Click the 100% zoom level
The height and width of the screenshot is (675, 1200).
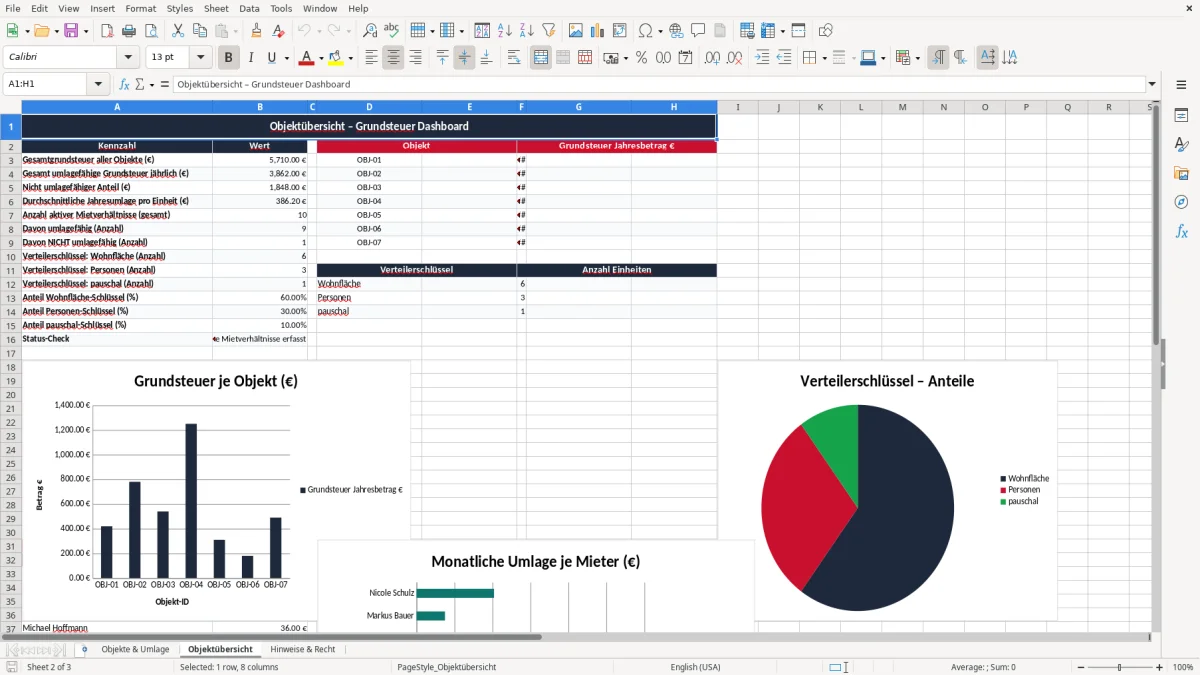click(x=1183, y=667)
